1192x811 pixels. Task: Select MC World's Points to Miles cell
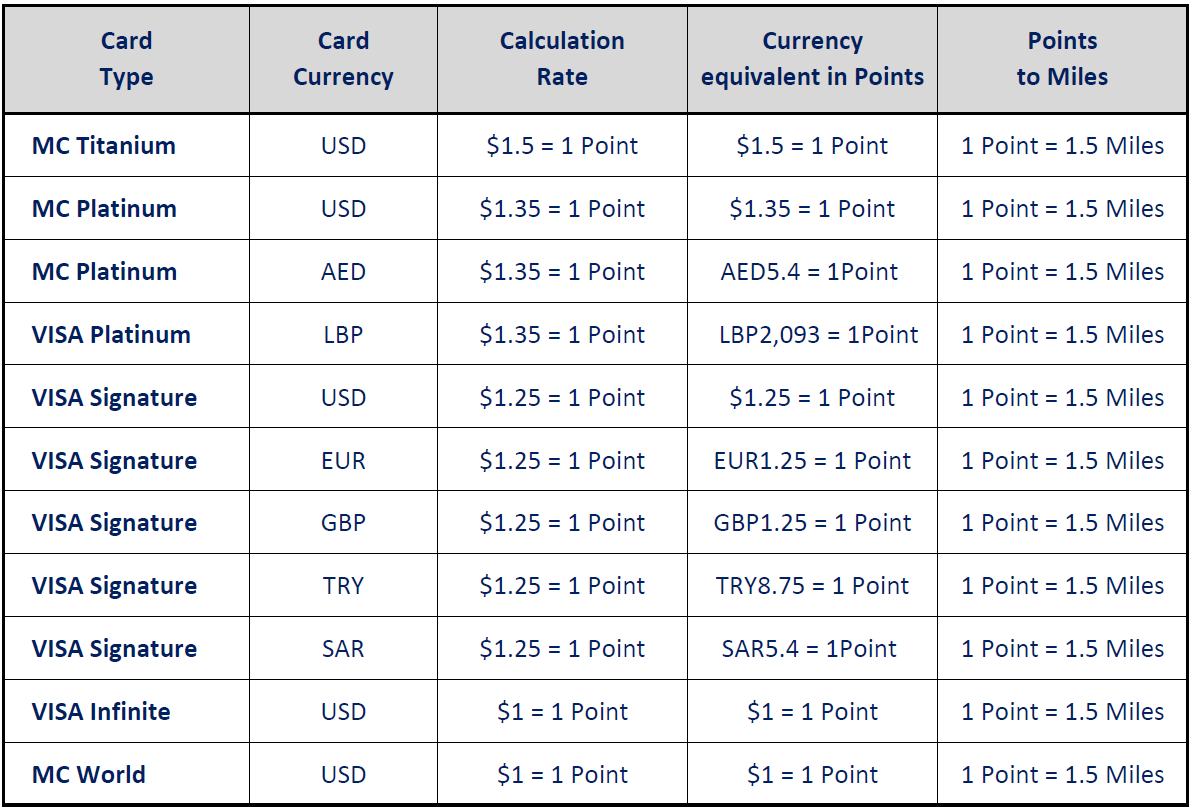(1062, 775)
